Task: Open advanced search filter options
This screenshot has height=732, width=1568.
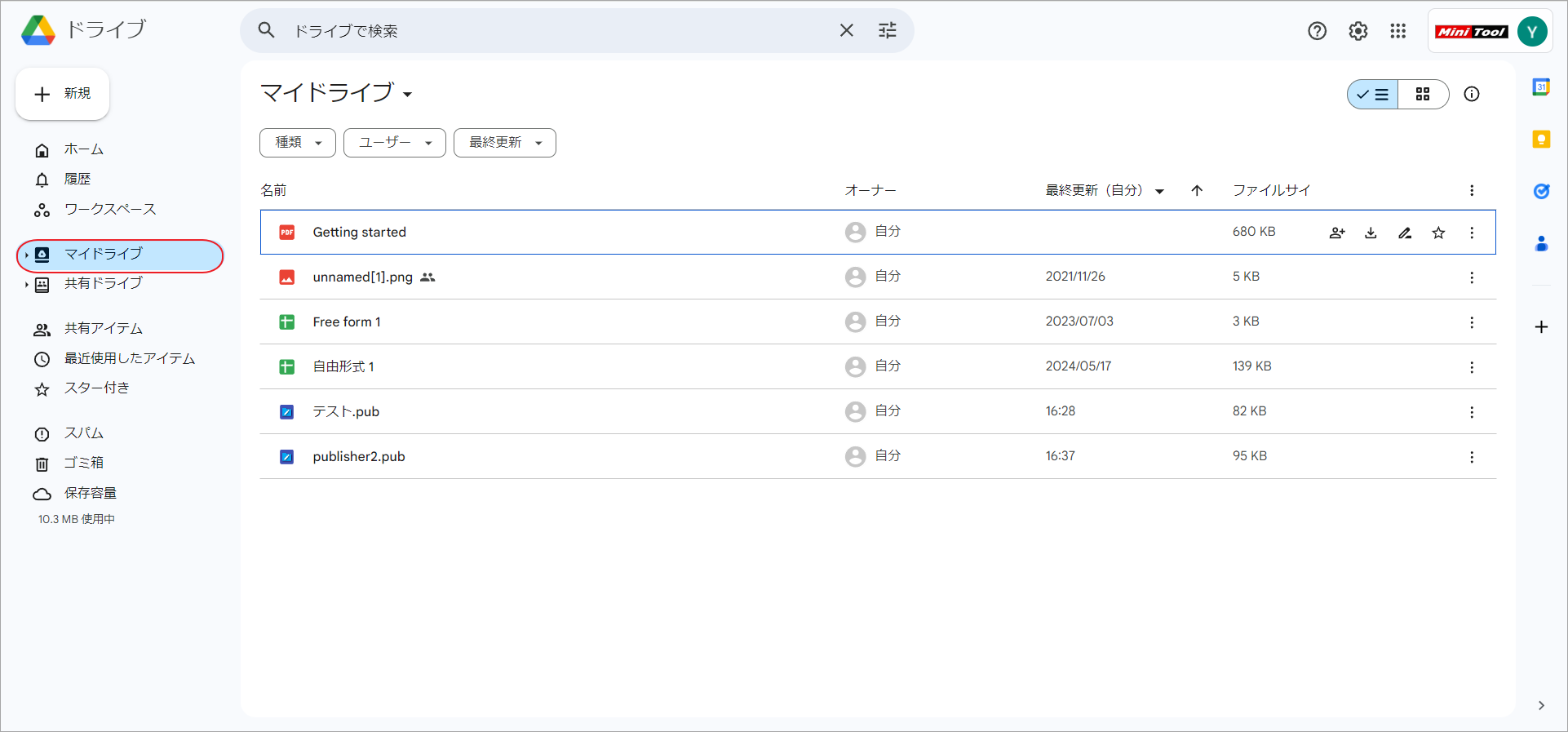Action: click(888, 30)
